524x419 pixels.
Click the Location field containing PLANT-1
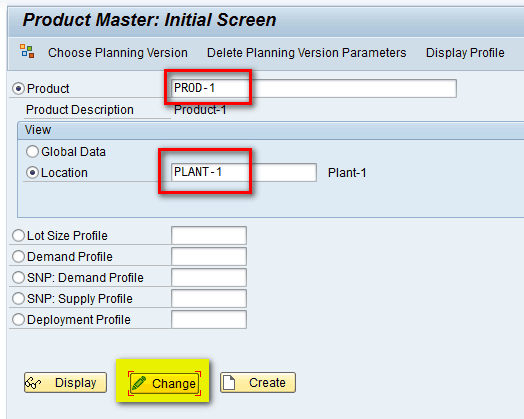tap(244, 172)
